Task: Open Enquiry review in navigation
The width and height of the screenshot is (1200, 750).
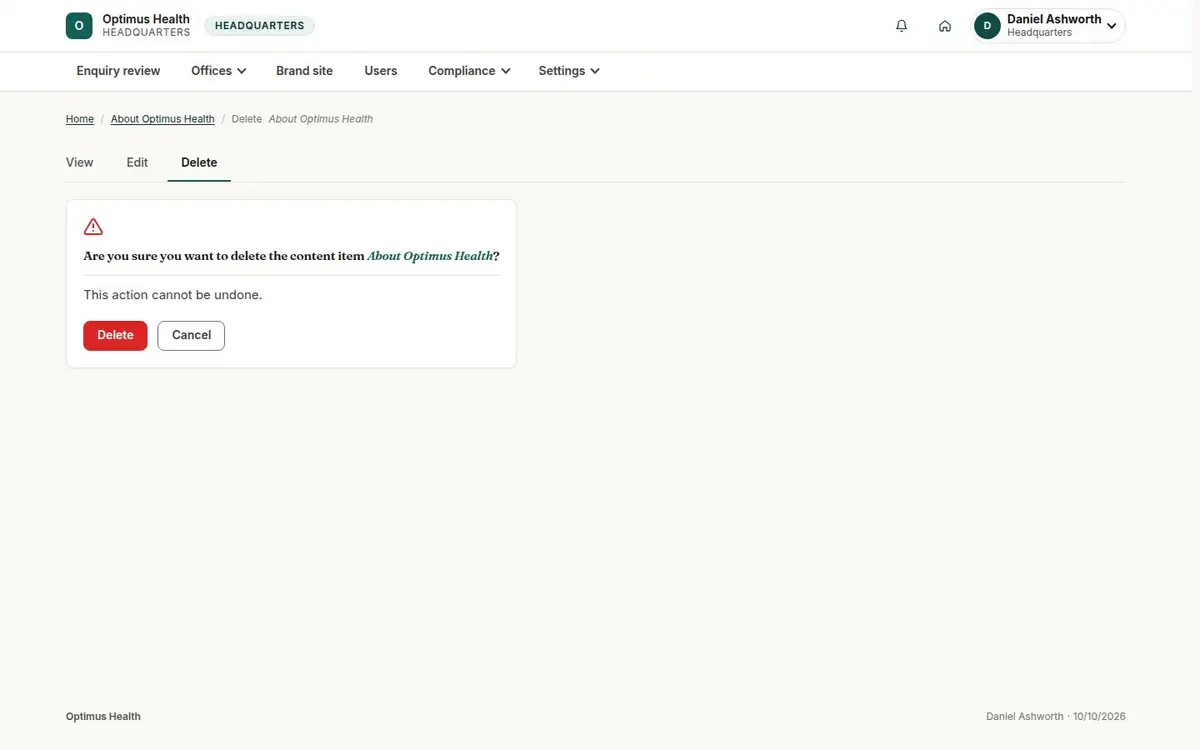Action: coord(118,71)
